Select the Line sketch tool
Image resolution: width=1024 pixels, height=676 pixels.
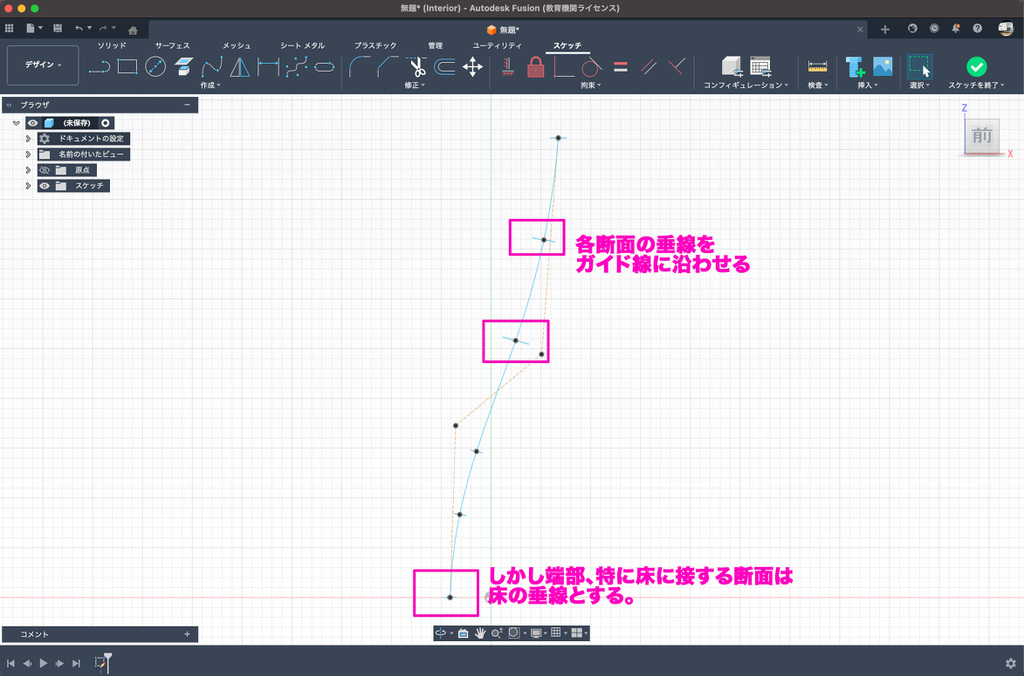(x=99, y=67)
